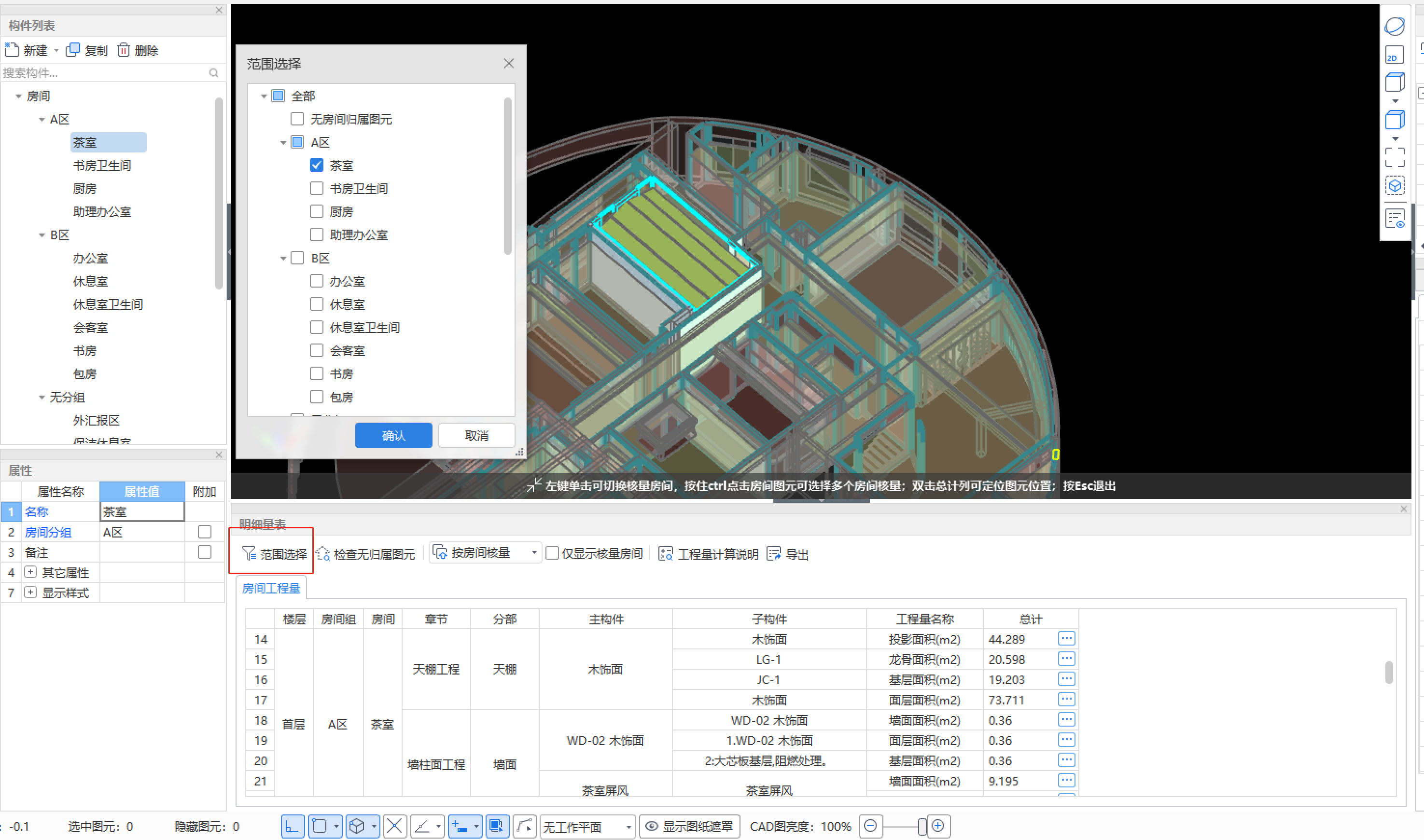Click the side-face view cube icon
This screenshot has width=1424, height=840.
[x=1394, y=120]
